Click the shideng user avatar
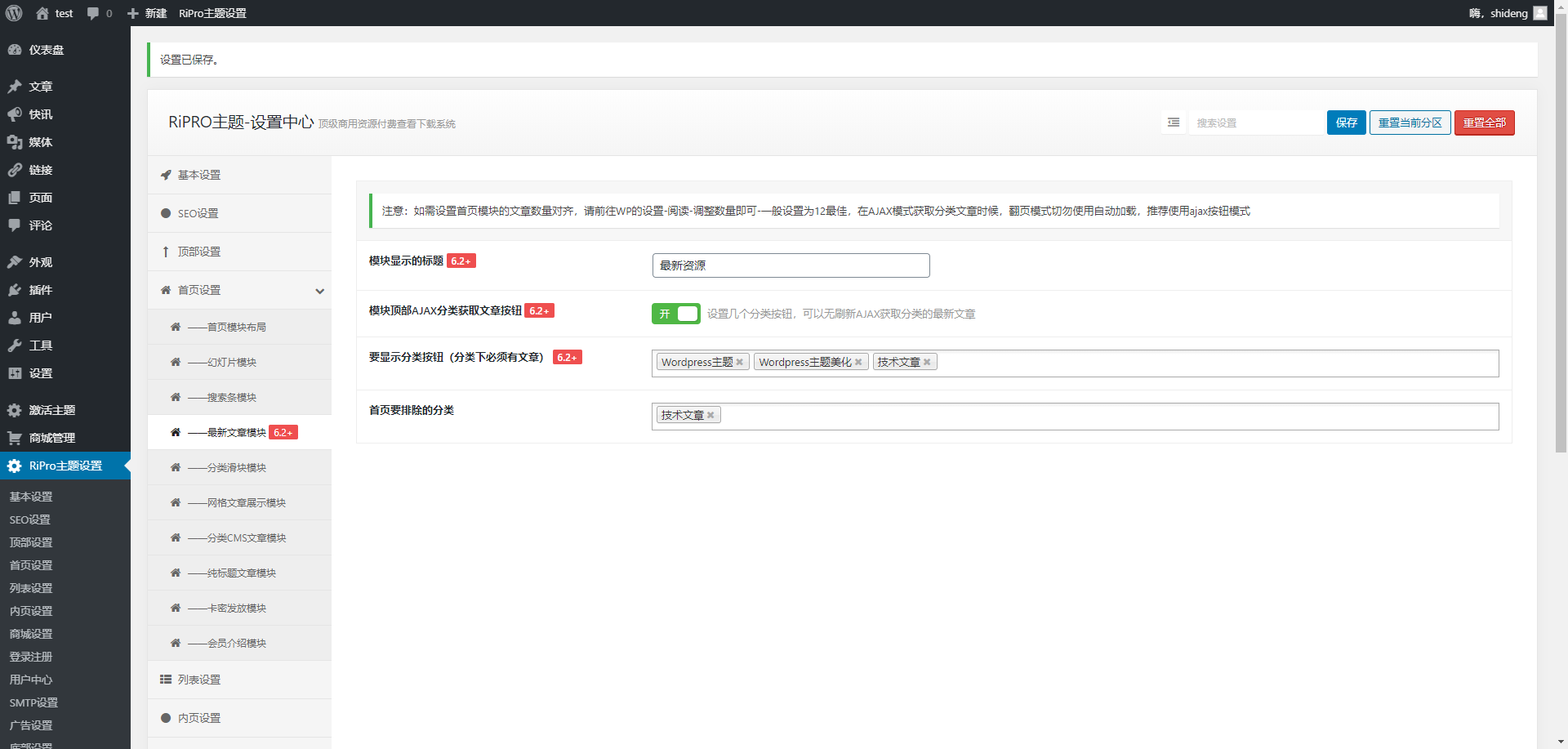This screenshot has width=1568, height=749. pos(1540,13)
